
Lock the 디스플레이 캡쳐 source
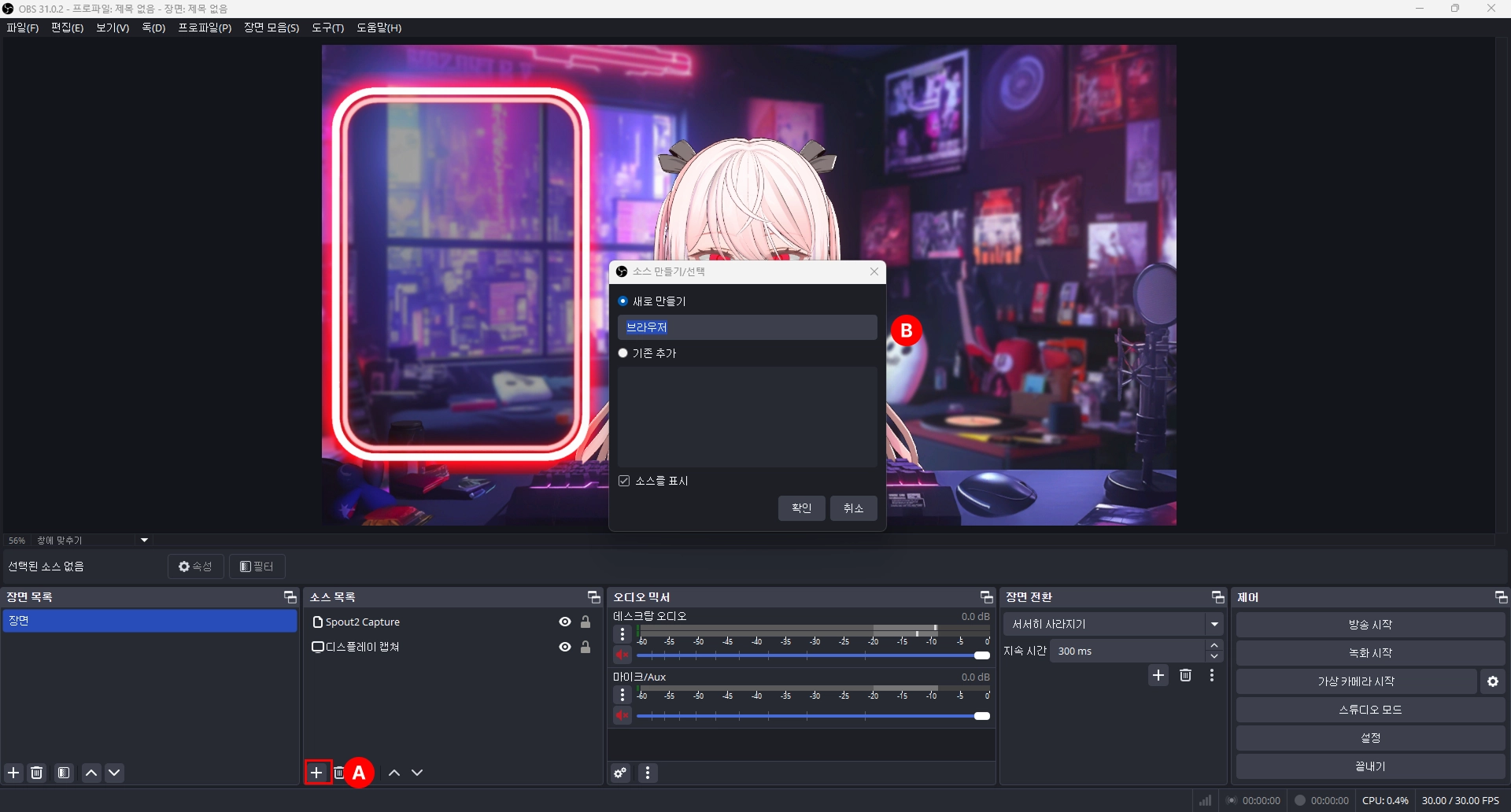tap(586, 647)
